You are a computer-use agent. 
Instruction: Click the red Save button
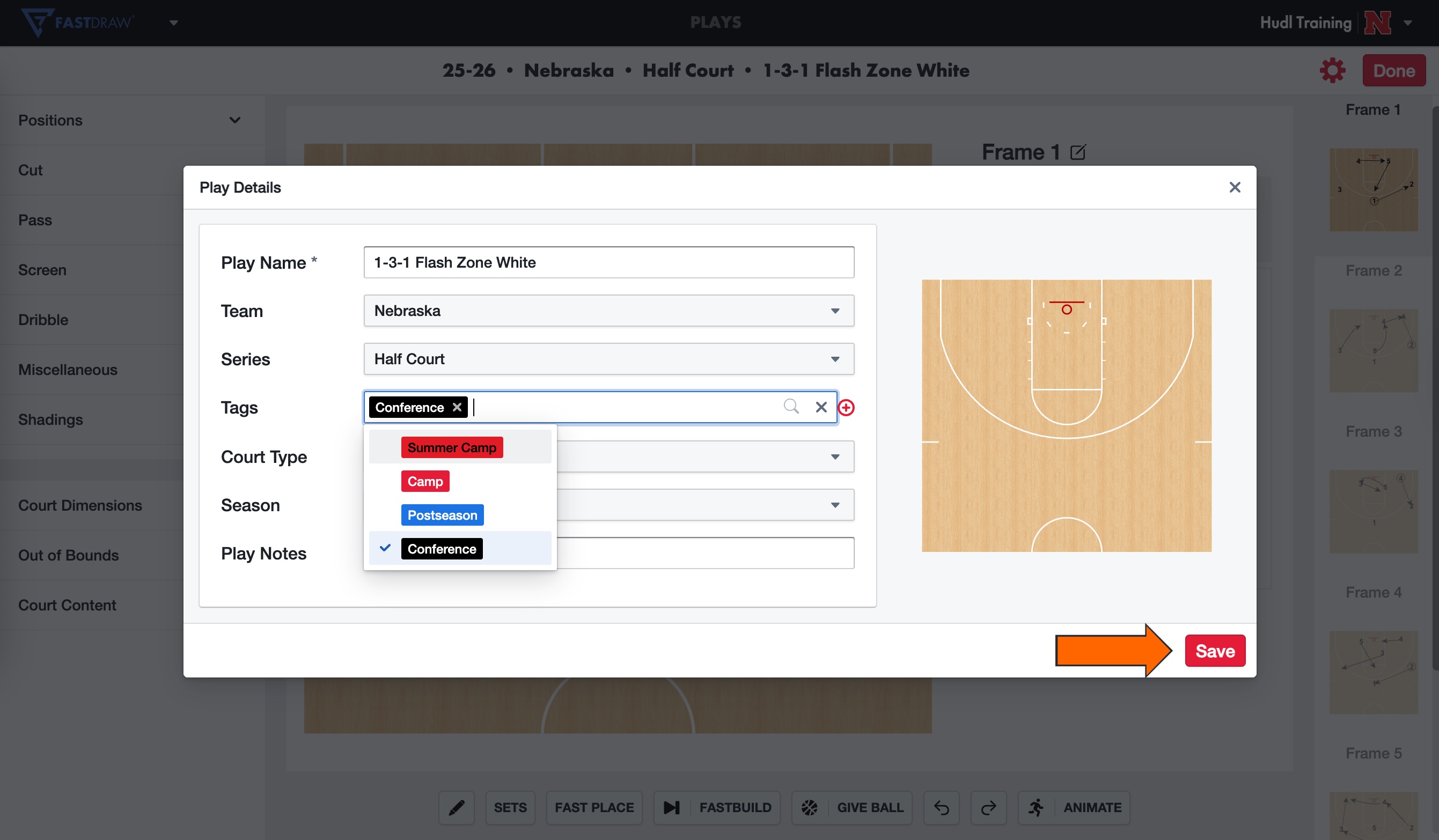1215,651
